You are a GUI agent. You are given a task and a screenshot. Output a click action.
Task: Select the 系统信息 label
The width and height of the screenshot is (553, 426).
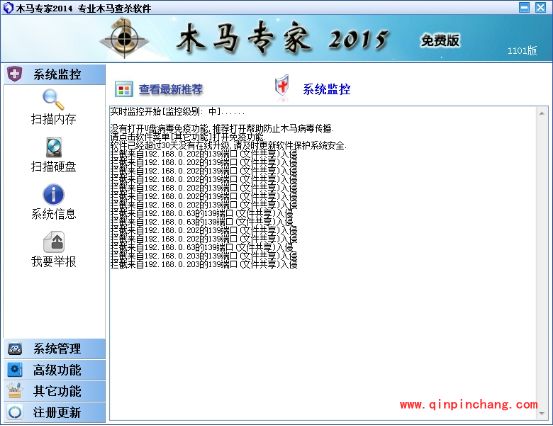pyautogui.click(x=53, y=214)
